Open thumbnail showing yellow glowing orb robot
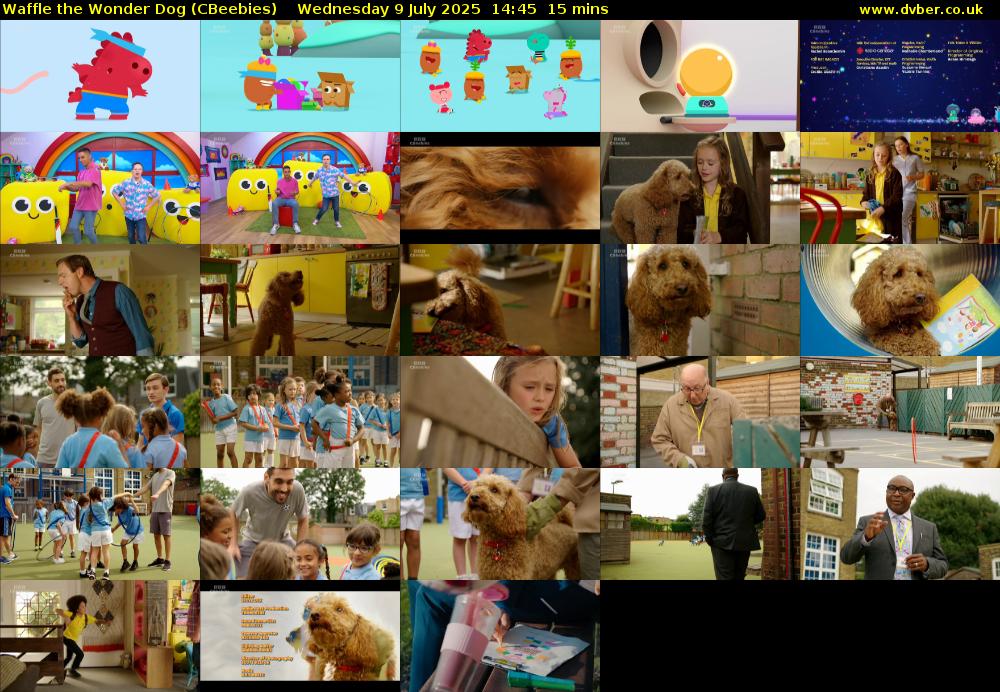Viewport: 1000px width, 692px height. click(700, 76)
